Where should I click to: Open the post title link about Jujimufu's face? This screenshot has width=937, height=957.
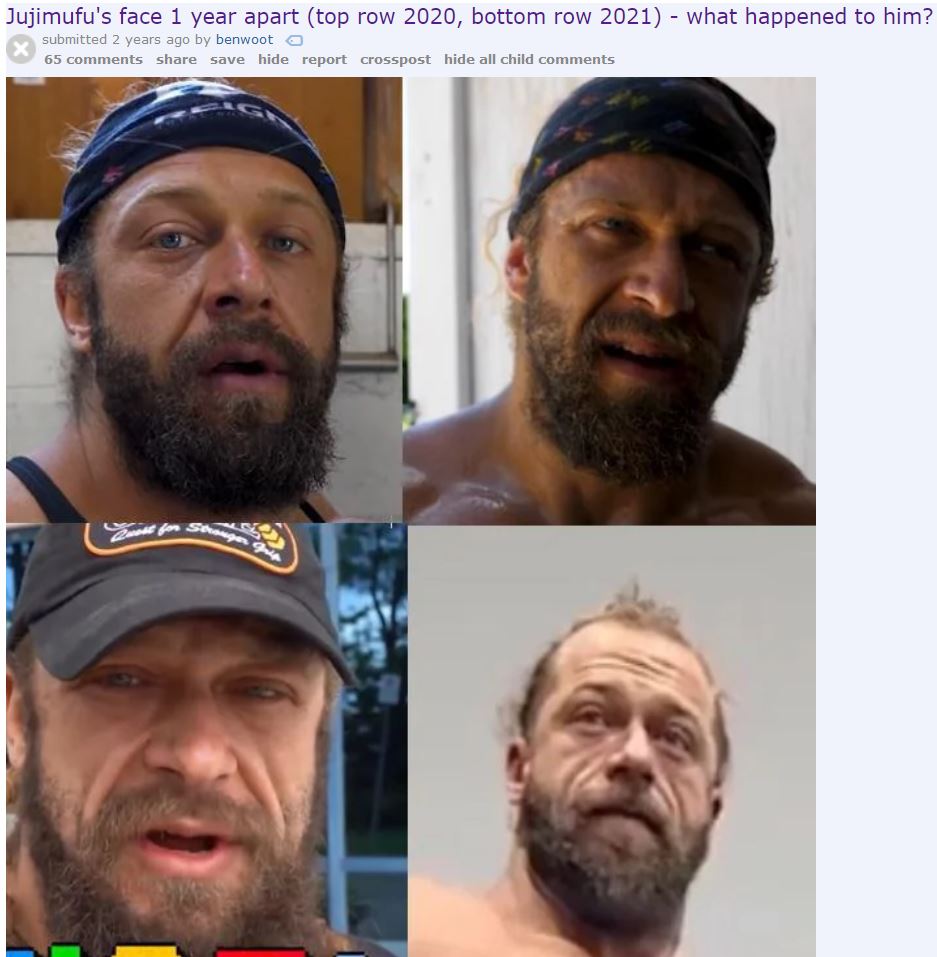(469, 16)
